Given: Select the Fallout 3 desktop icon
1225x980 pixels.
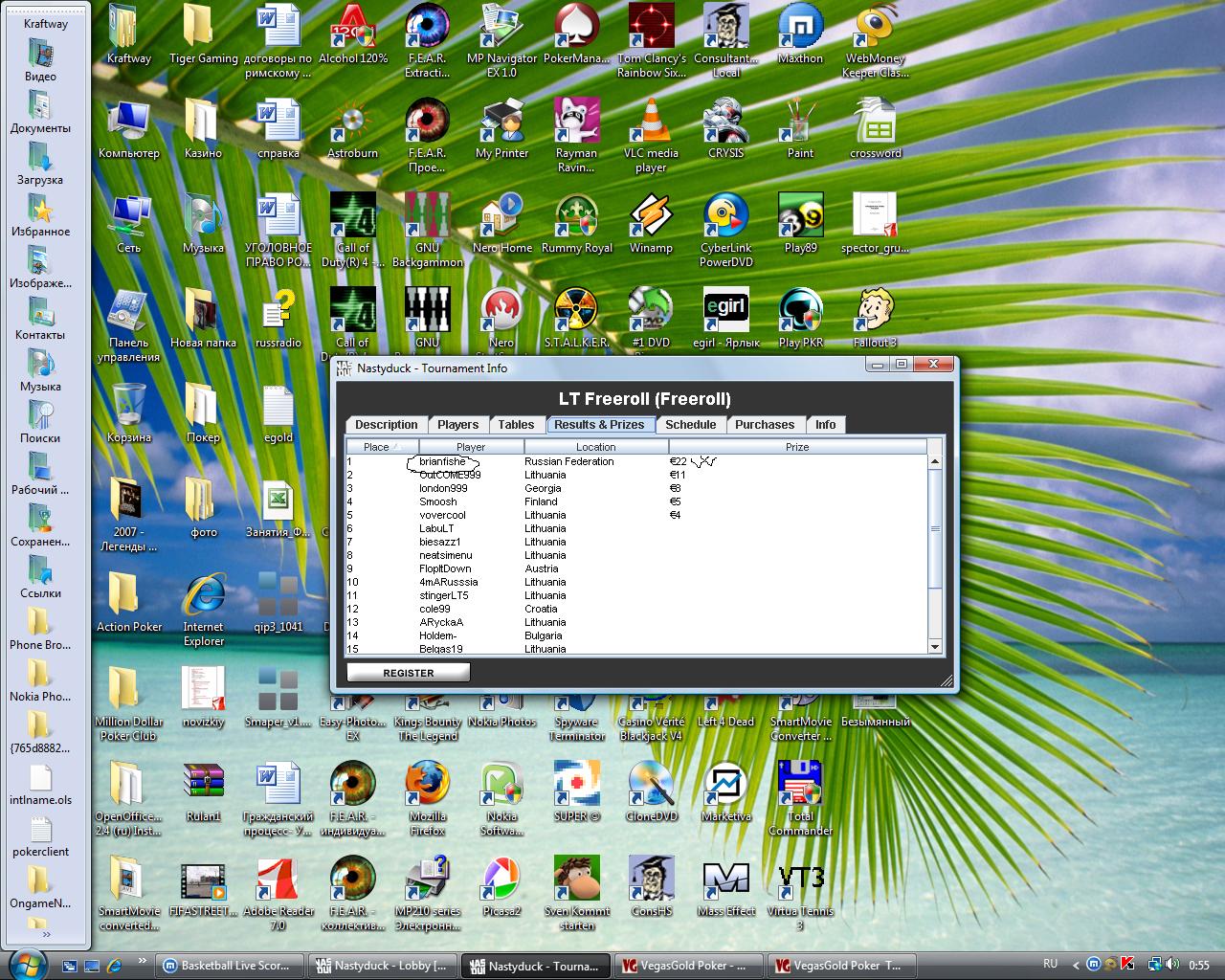Looking at the screenshot, I should click(875, 314).
